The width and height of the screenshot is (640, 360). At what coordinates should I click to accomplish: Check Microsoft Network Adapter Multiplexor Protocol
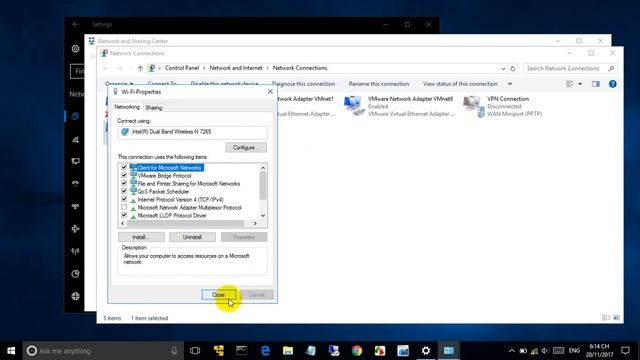click(124, 207)
